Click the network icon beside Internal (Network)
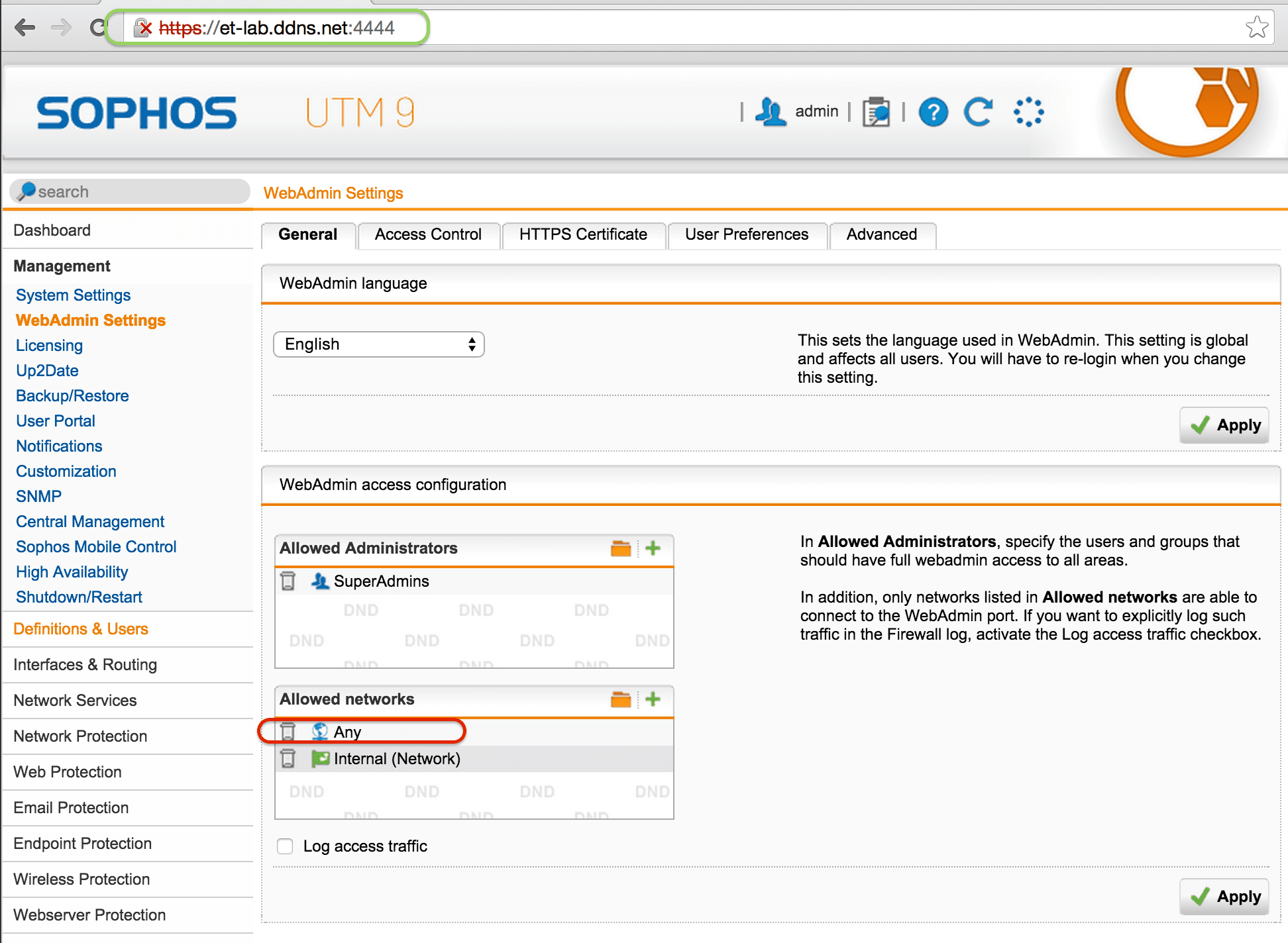 (321, 758)
